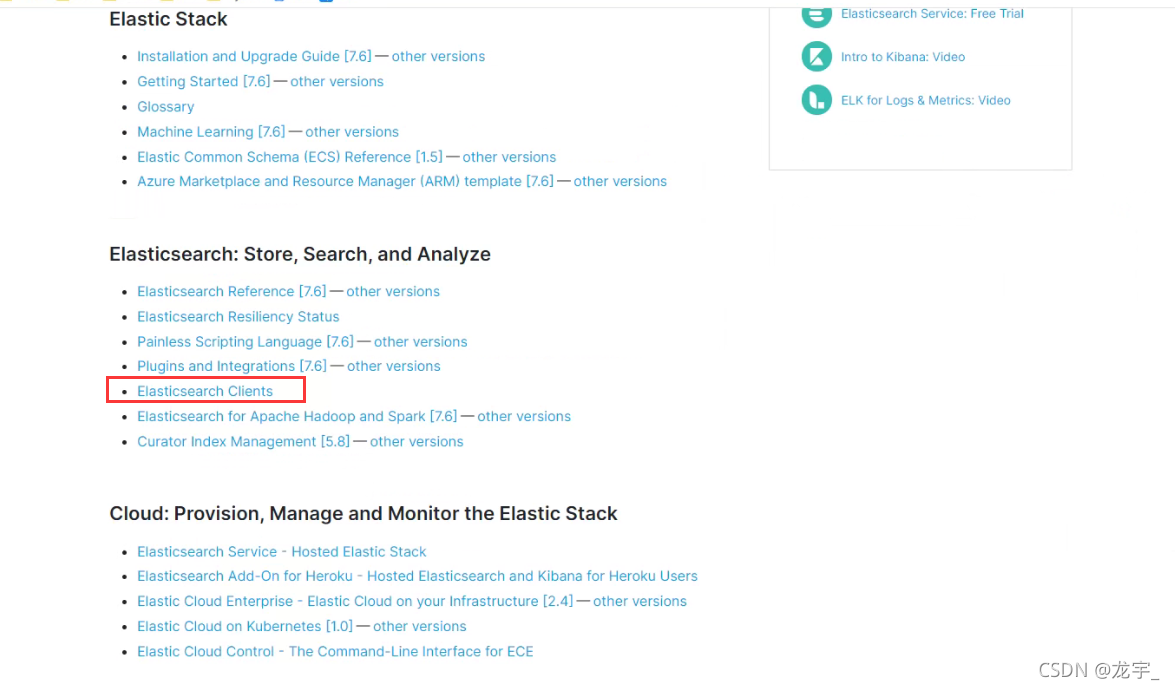Click 'Elasticsearch: Store, Search, and Analyze' heading
Viewport: 1175px width, 690px height.
pos(300,255)
